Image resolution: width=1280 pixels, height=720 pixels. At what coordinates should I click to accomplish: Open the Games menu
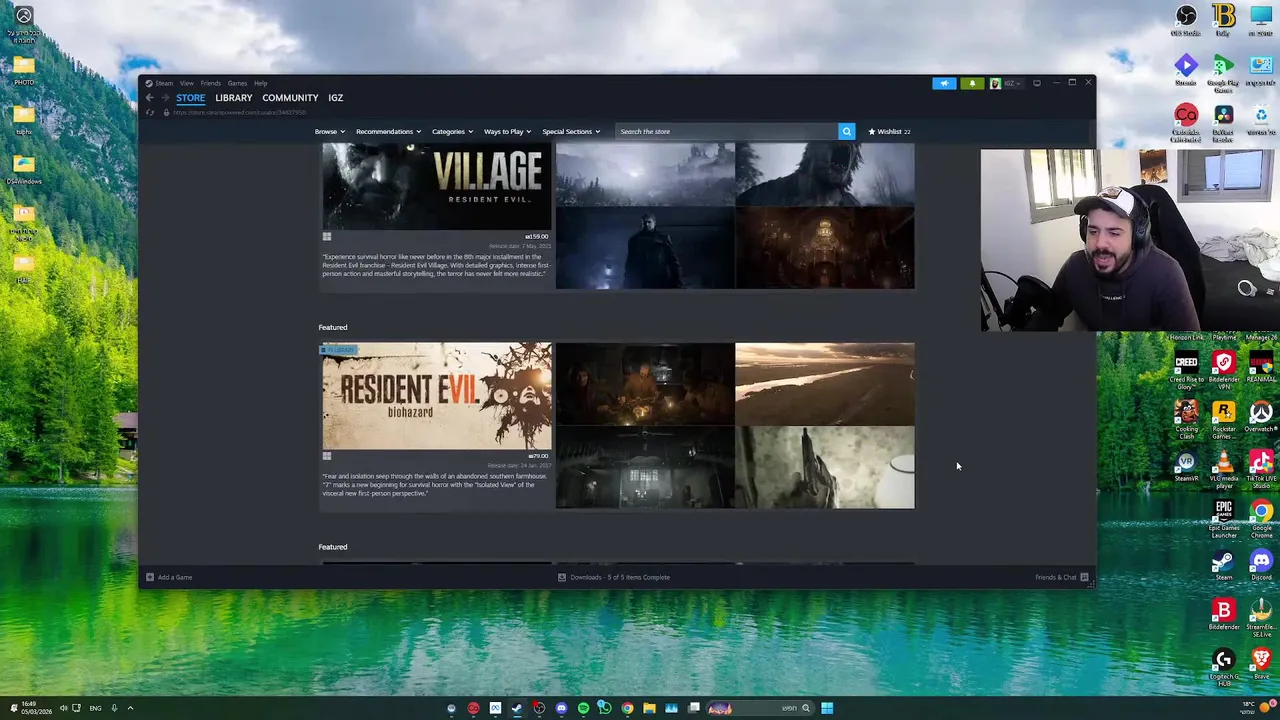(237, 83)
